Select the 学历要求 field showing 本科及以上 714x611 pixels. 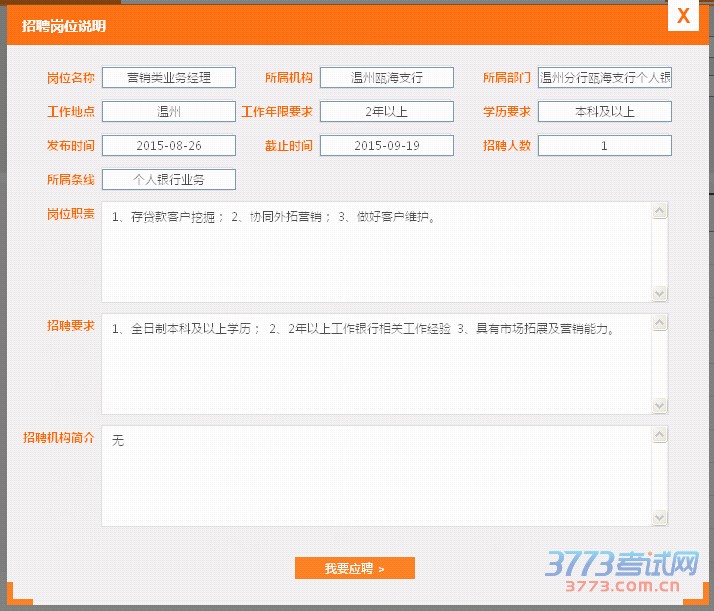(x=604, y=111)
